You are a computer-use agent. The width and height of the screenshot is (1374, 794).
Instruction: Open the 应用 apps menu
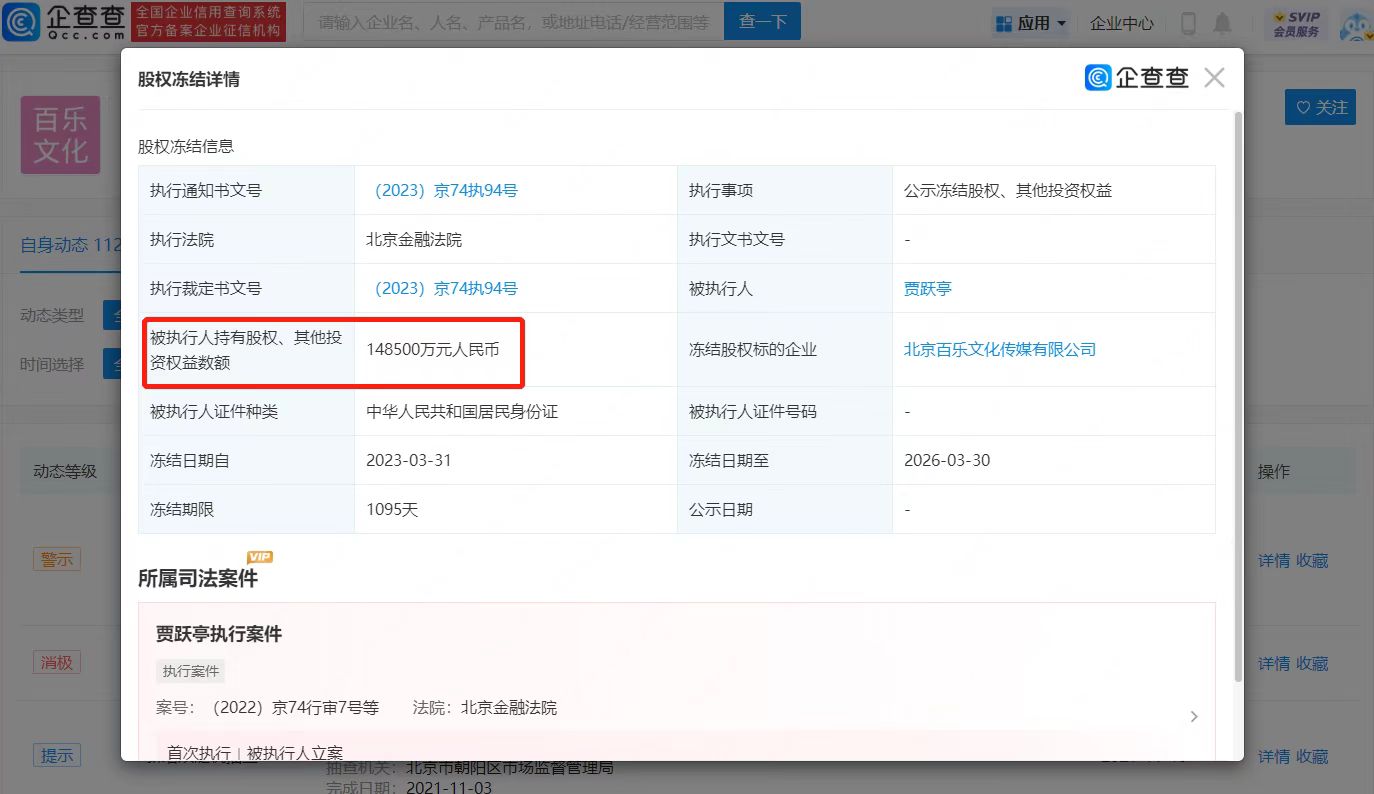point(1031,22)
